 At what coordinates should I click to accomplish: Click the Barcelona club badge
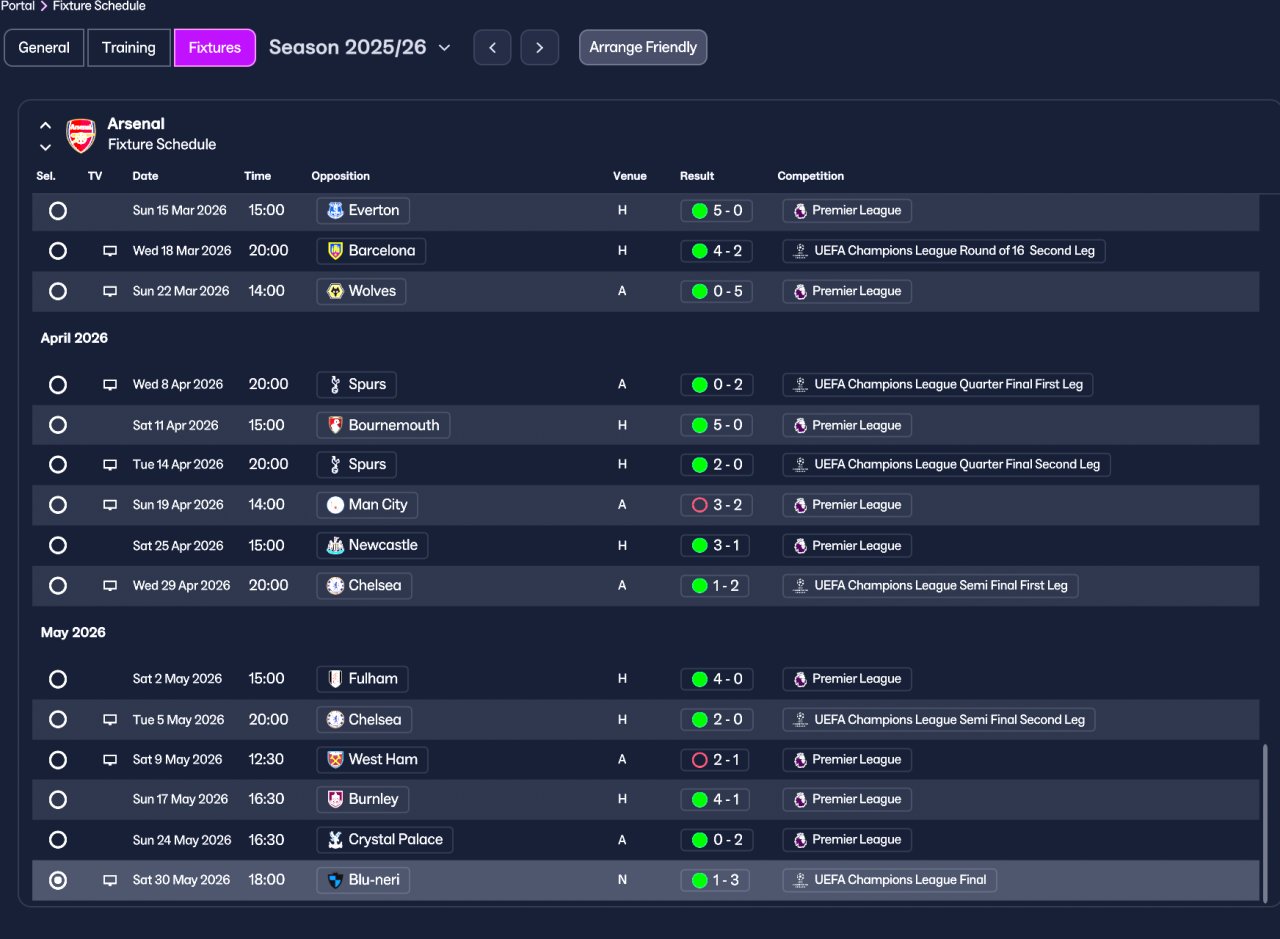(x=335, y=251)
